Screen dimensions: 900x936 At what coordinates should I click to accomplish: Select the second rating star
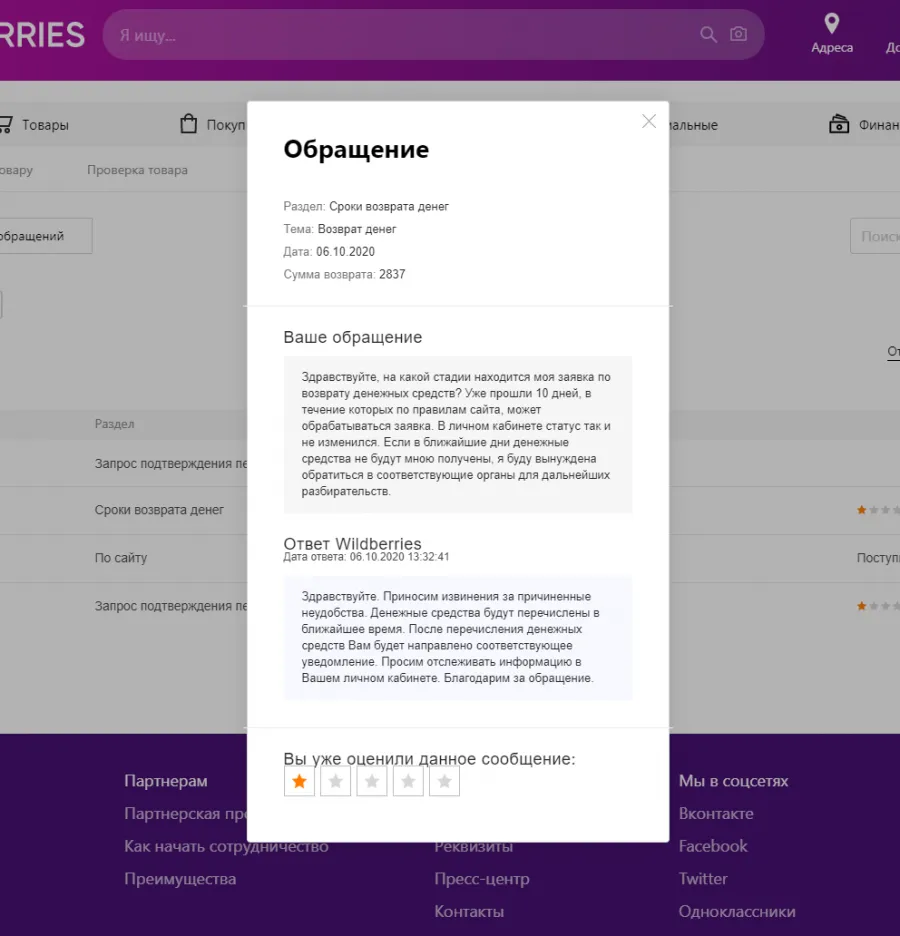pyautogui.click(x=335, y=781)
